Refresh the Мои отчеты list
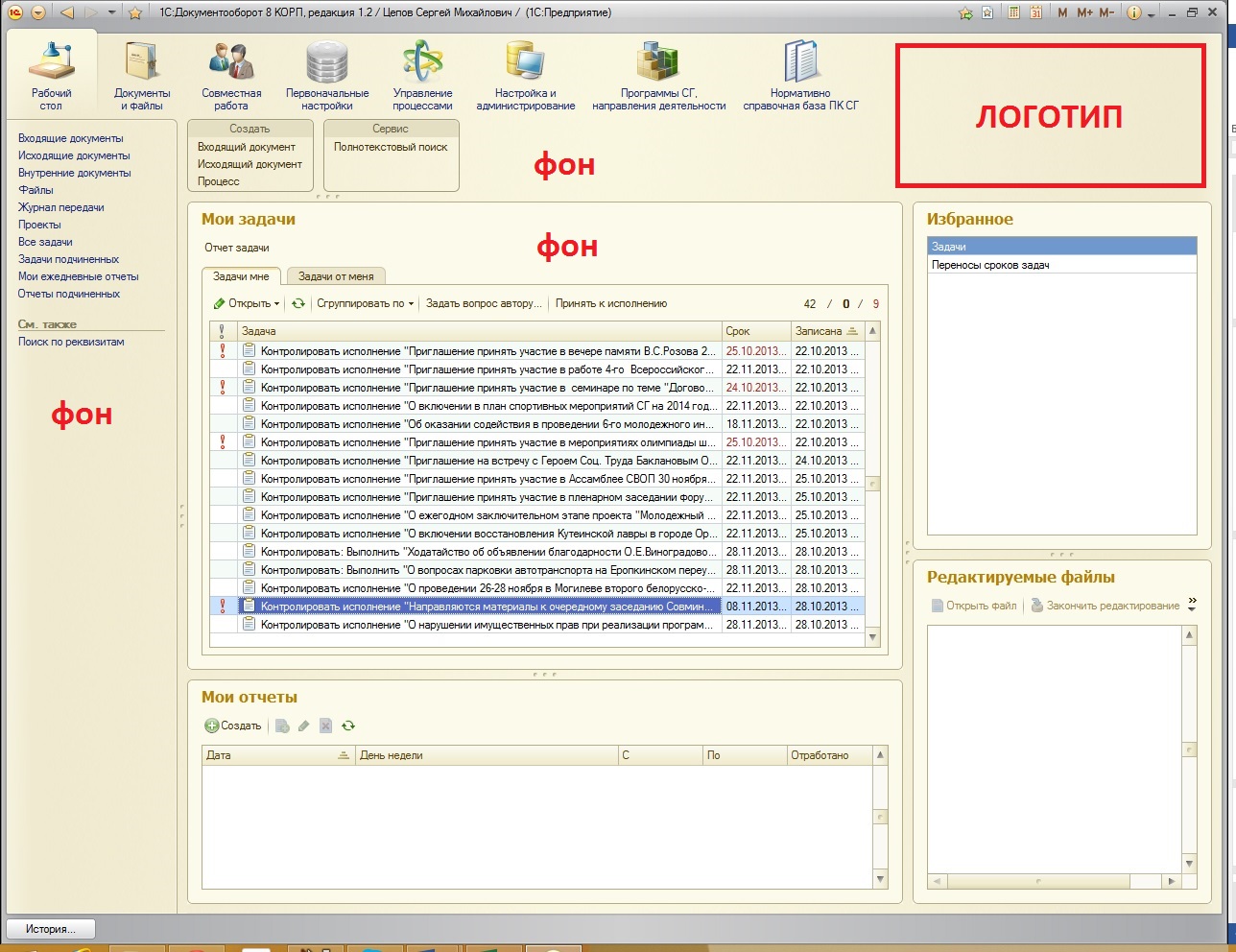 point(348,726)
